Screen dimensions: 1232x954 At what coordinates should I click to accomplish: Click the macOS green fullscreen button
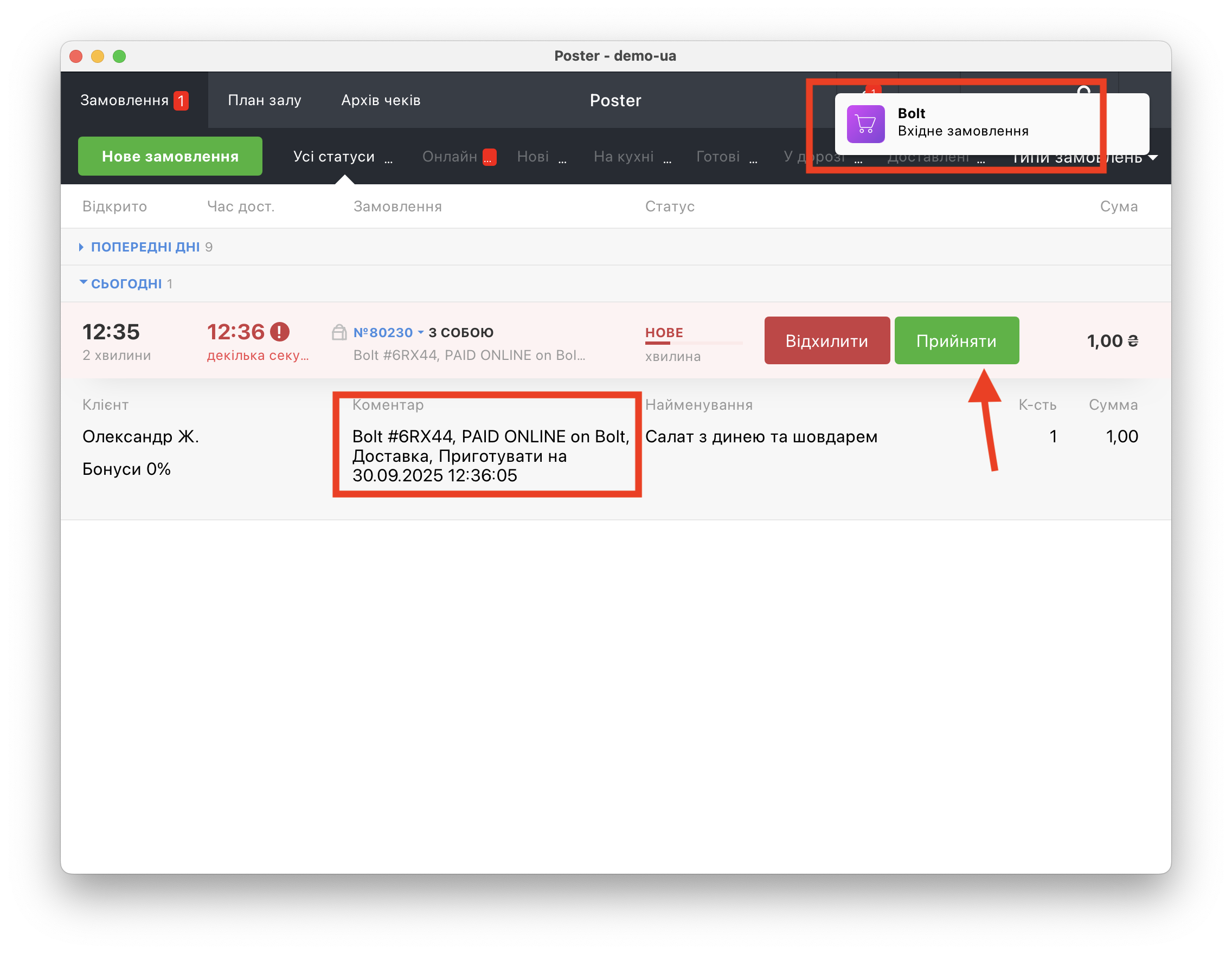click(119, 56)
